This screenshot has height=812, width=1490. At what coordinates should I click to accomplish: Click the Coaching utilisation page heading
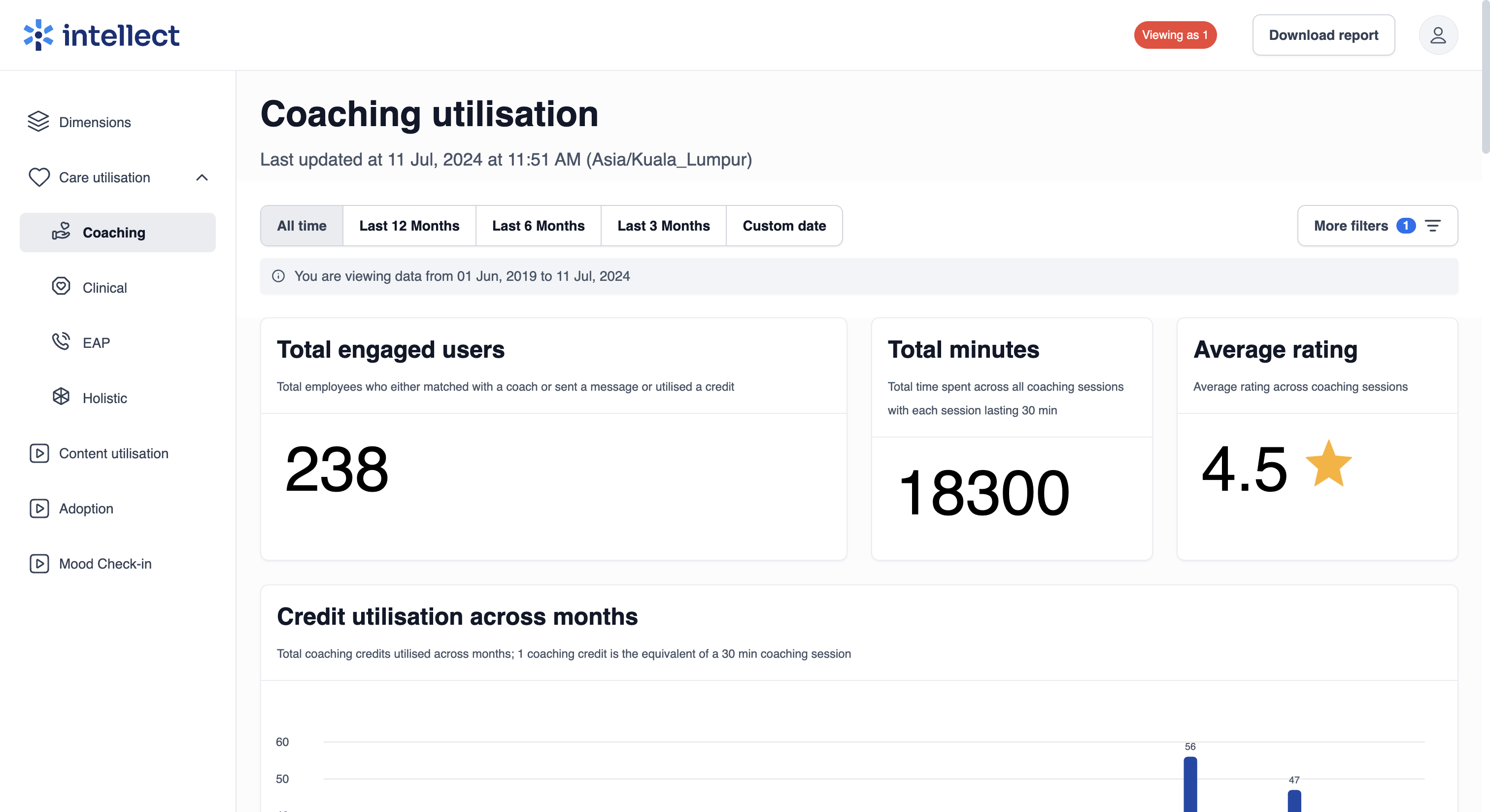(429, 113)
